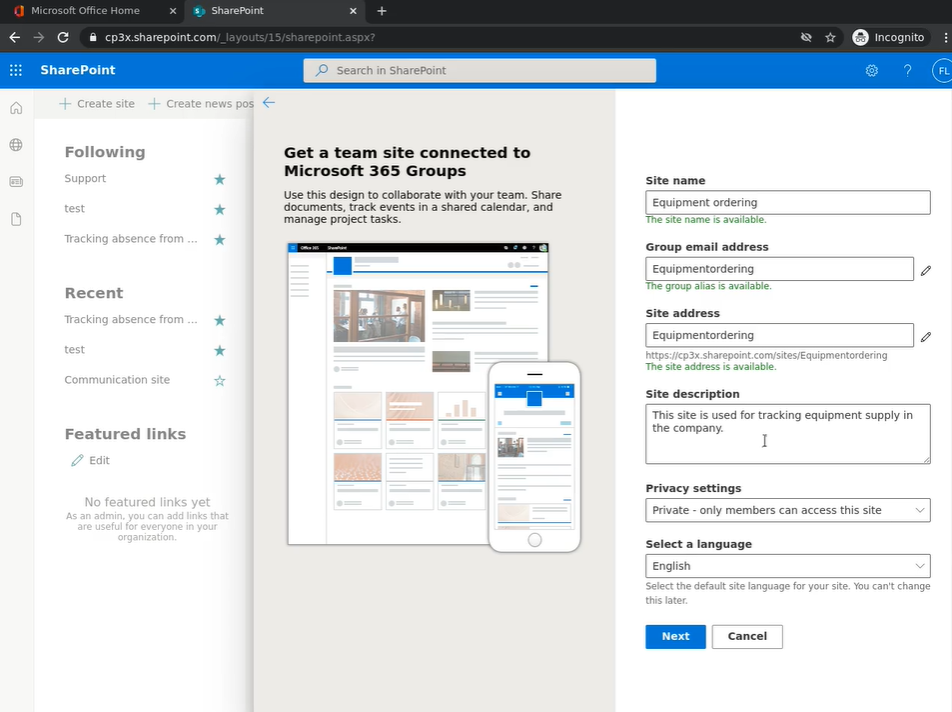The height and width of the screenshot is (712, 952).
Task: Click Edit under Featured links
Action: pyautogui.click(x=90, y=460)
